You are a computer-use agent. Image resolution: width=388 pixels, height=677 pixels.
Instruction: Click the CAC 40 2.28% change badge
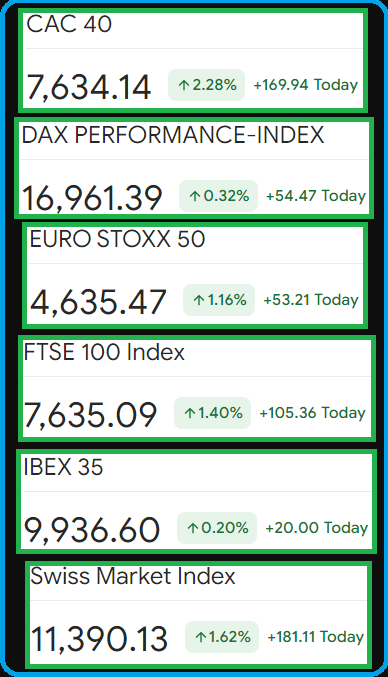click(206, 85)
